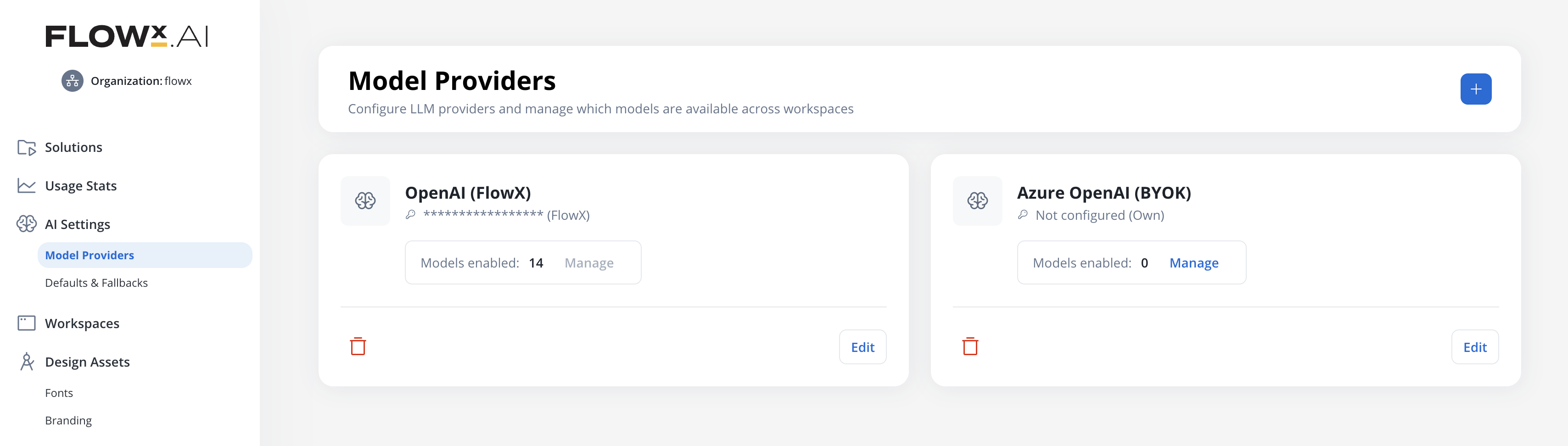Click the Design Assets compass icon
This screenshot has height=446, width=1568.
click(27, 362)
